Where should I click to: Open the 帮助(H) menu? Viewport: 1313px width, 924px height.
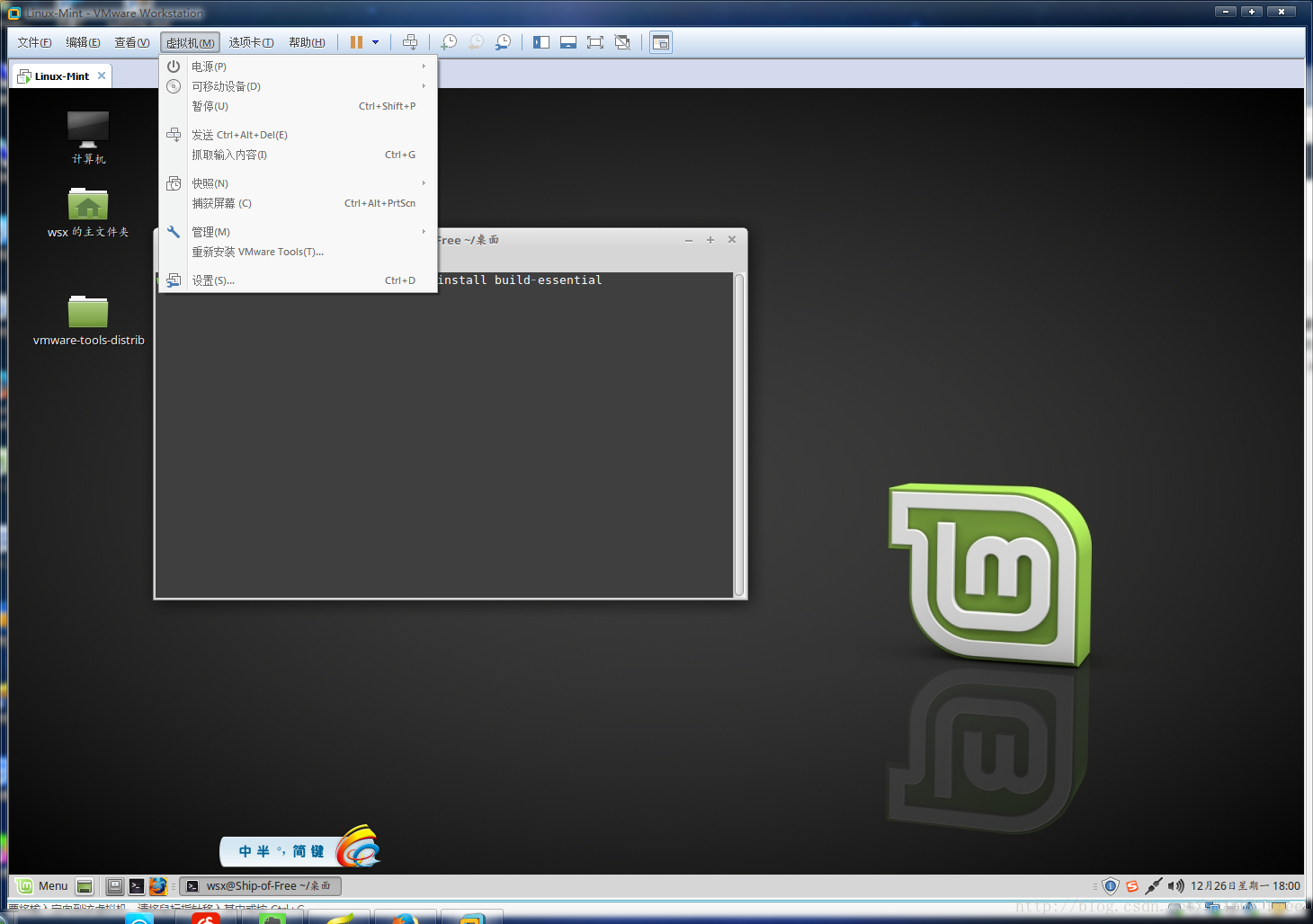point(307,42)
